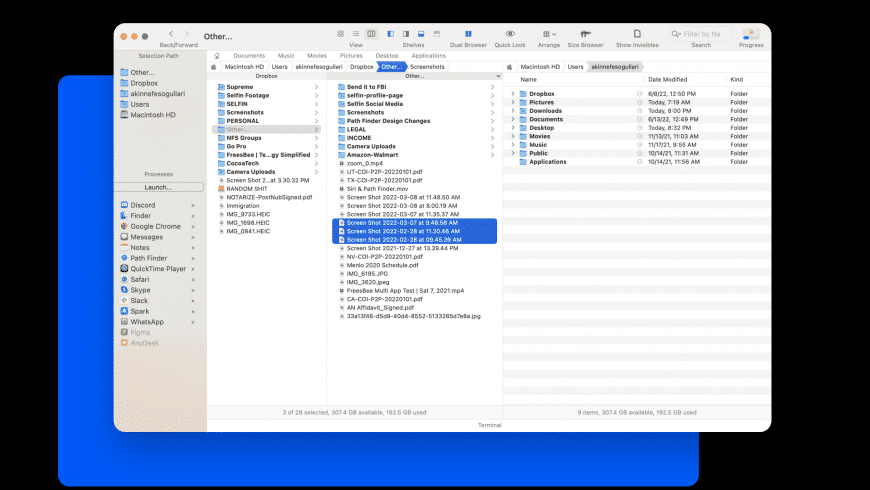870x490 pixels.
Task: Toggle Show Invisibles files
Action: click(637, 34)
